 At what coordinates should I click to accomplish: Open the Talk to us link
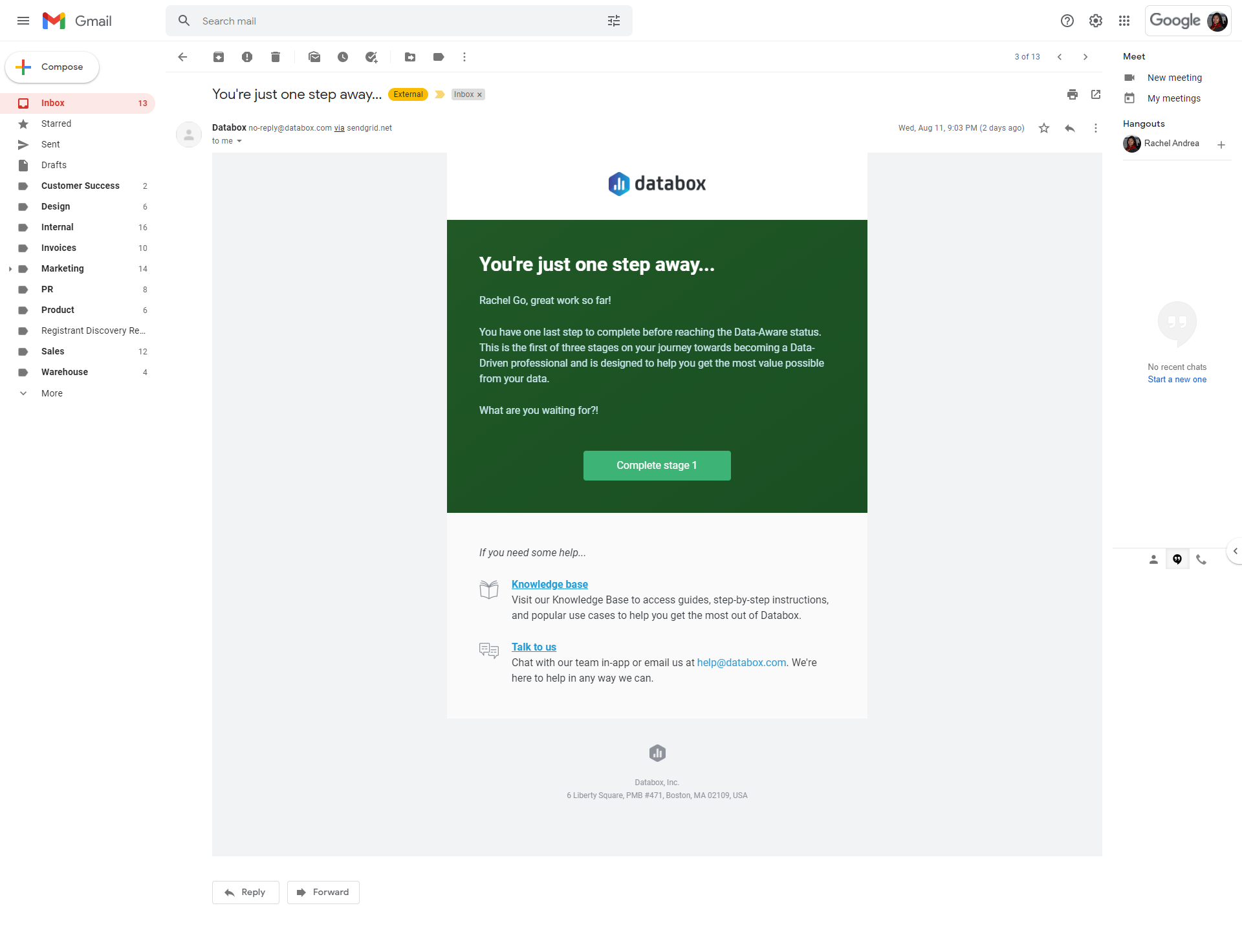(x=534, y=647)
